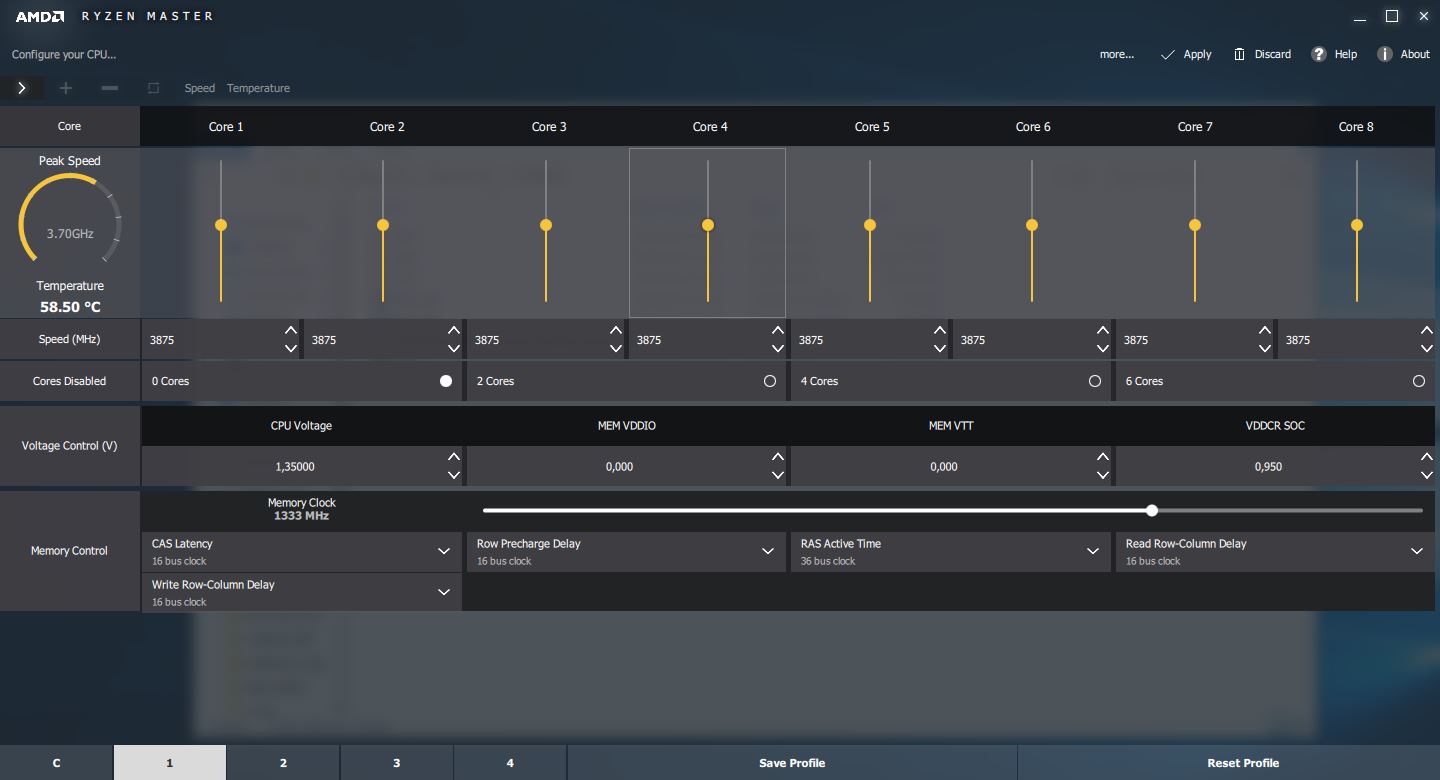The image size is (1440, 780).
Task: Open About info icon
Action: coord(1384,54)
